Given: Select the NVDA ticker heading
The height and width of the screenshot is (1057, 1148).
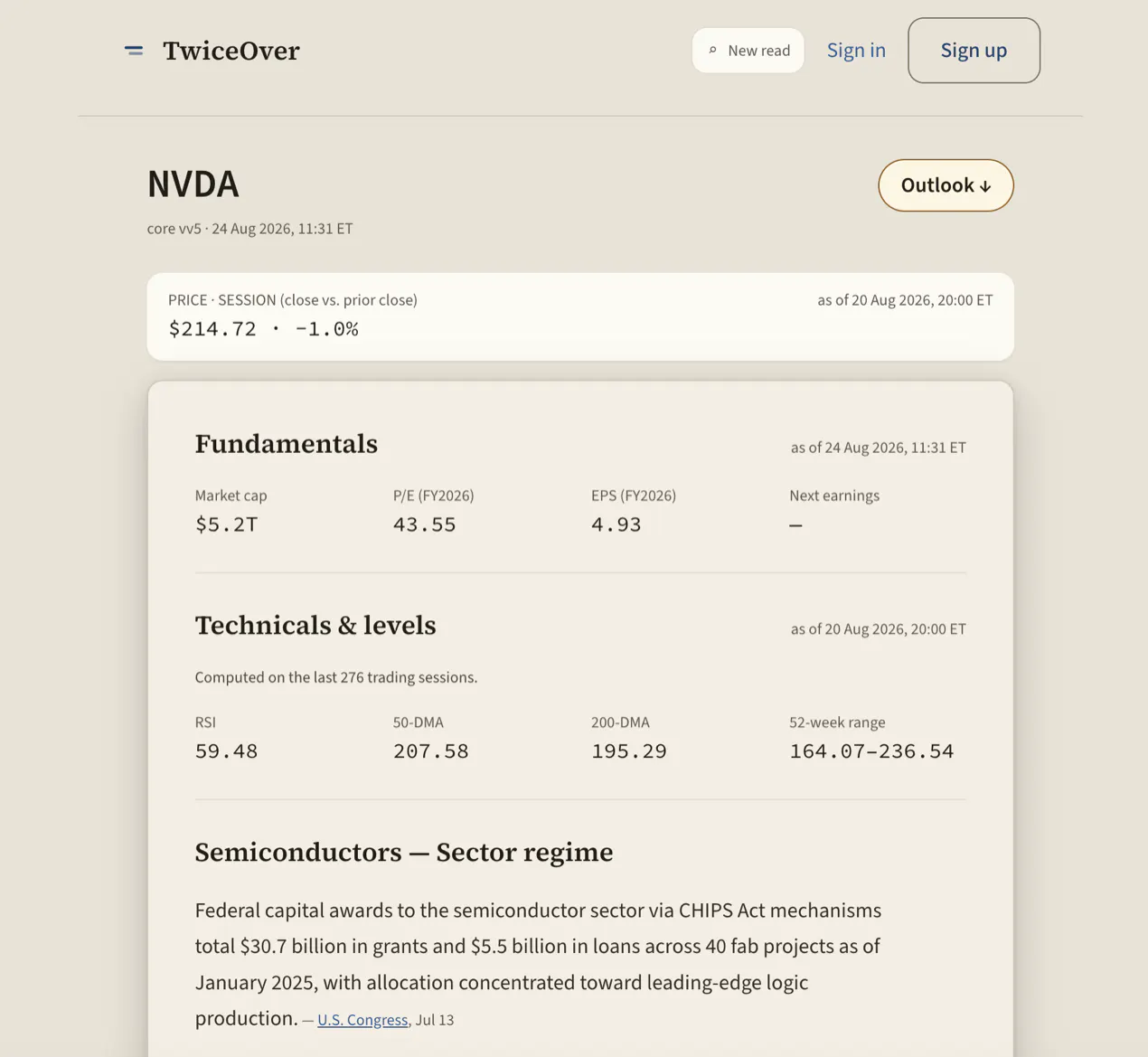Looking at the screenshot, I should 193,184.
